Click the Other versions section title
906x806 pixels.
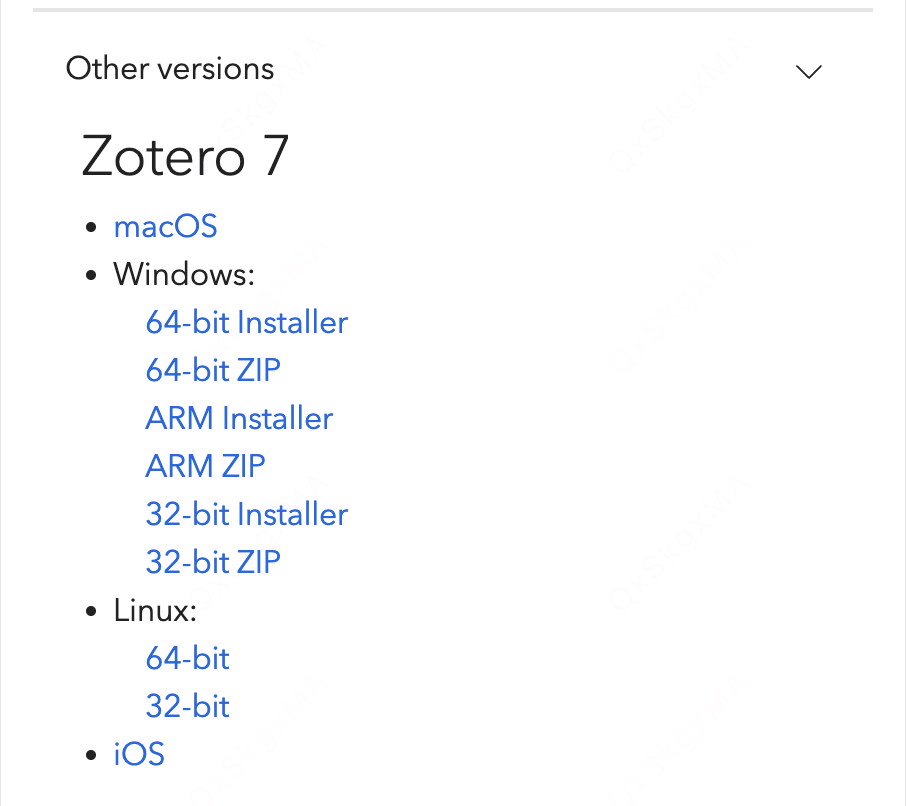[x=169, y=68]
